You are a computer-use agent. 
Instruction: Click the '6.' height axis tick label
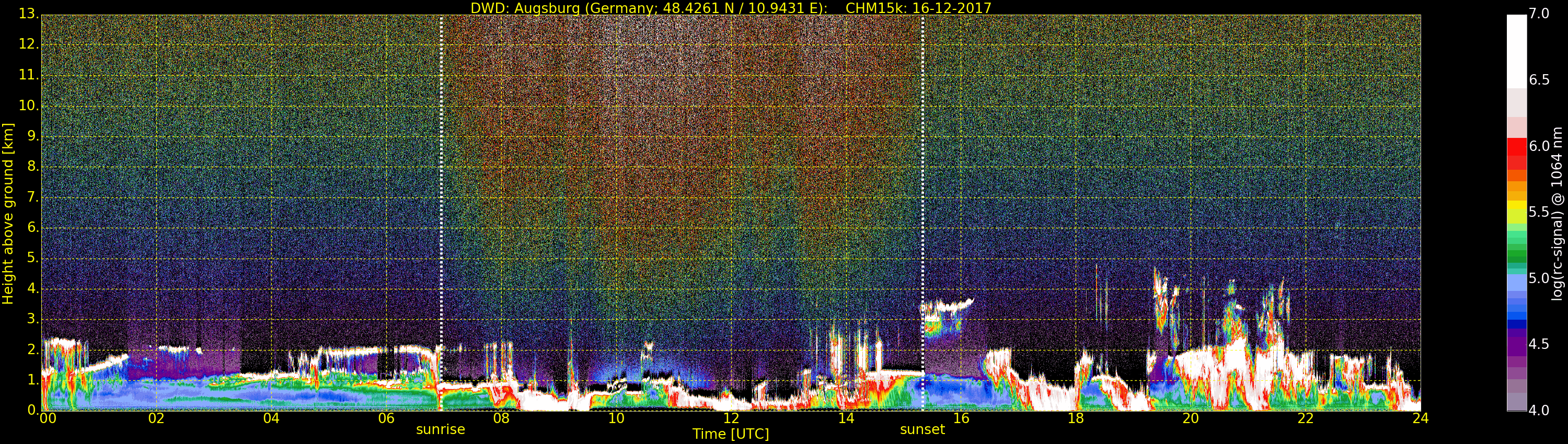[x=33, y=227]
